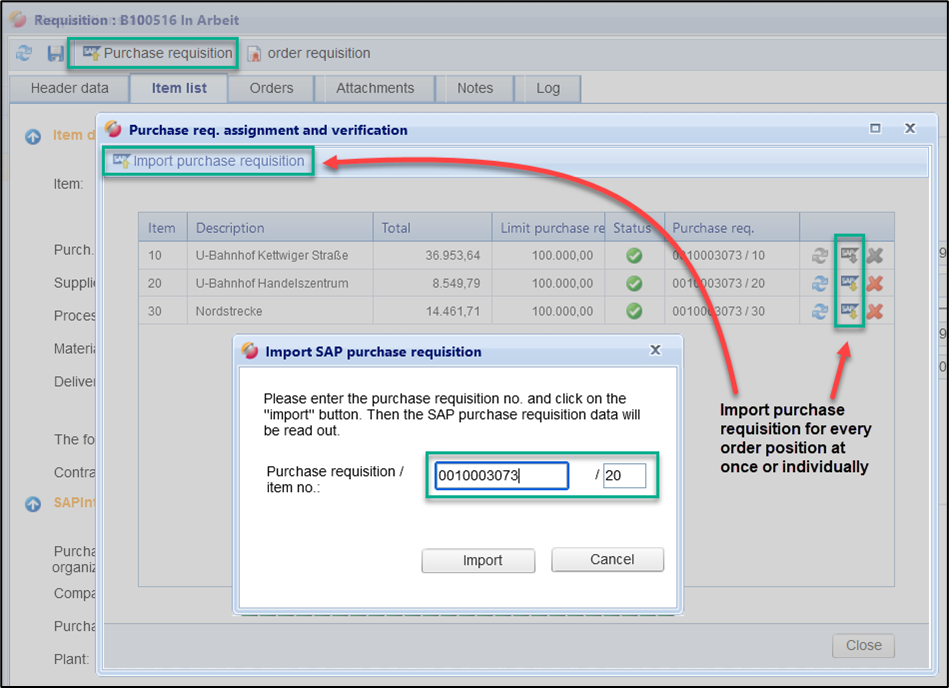Maximize the Purchase req. assignment dialog
This screenshot has height=688, width=949.
tap(875, 129)
